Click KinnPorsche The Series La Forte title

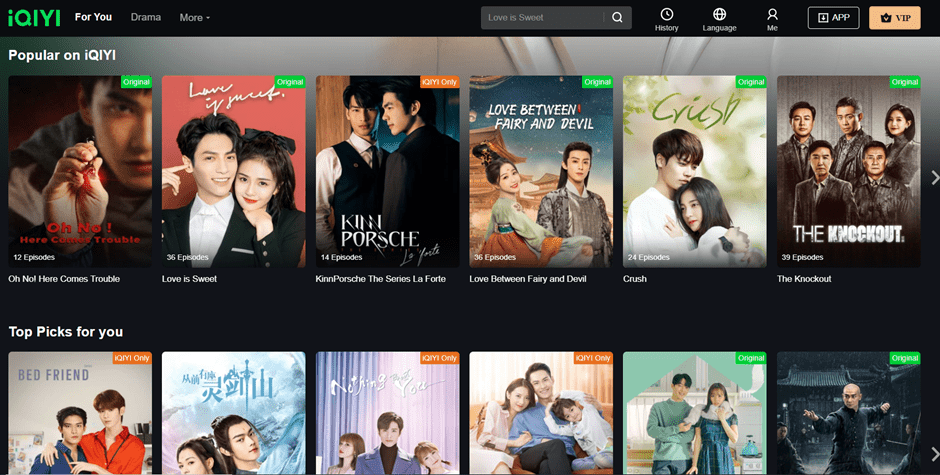tap(381, 279)
